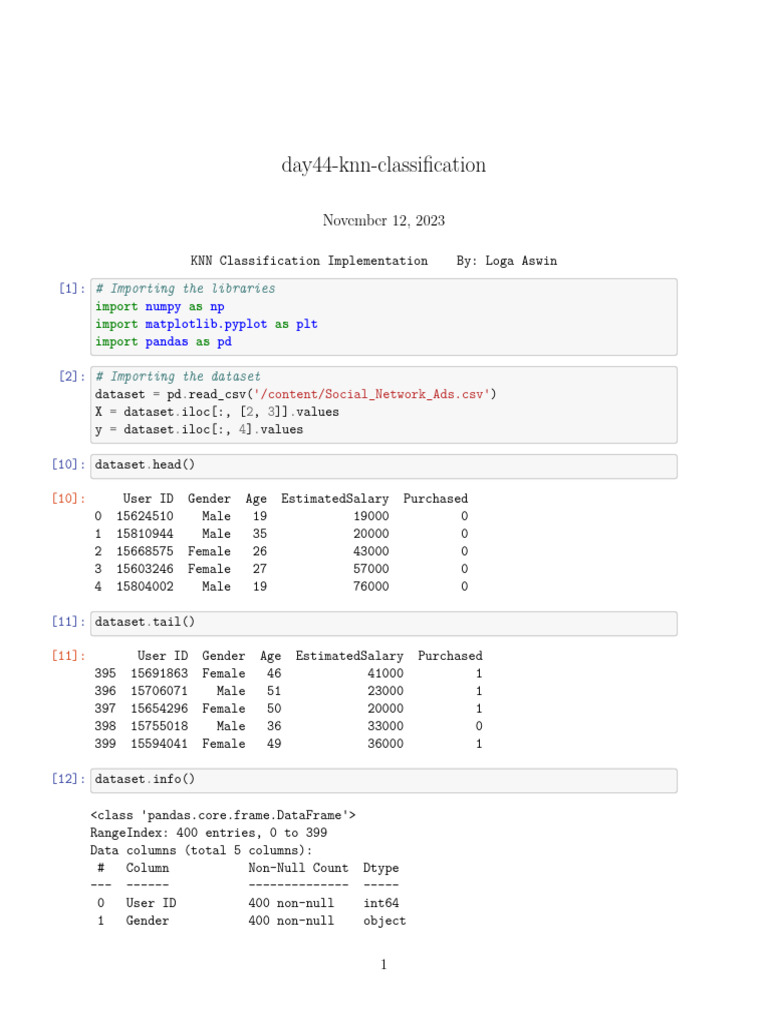Click the import pandas as pd line
The image size is (768, 1024).
(x=163, y=342)
